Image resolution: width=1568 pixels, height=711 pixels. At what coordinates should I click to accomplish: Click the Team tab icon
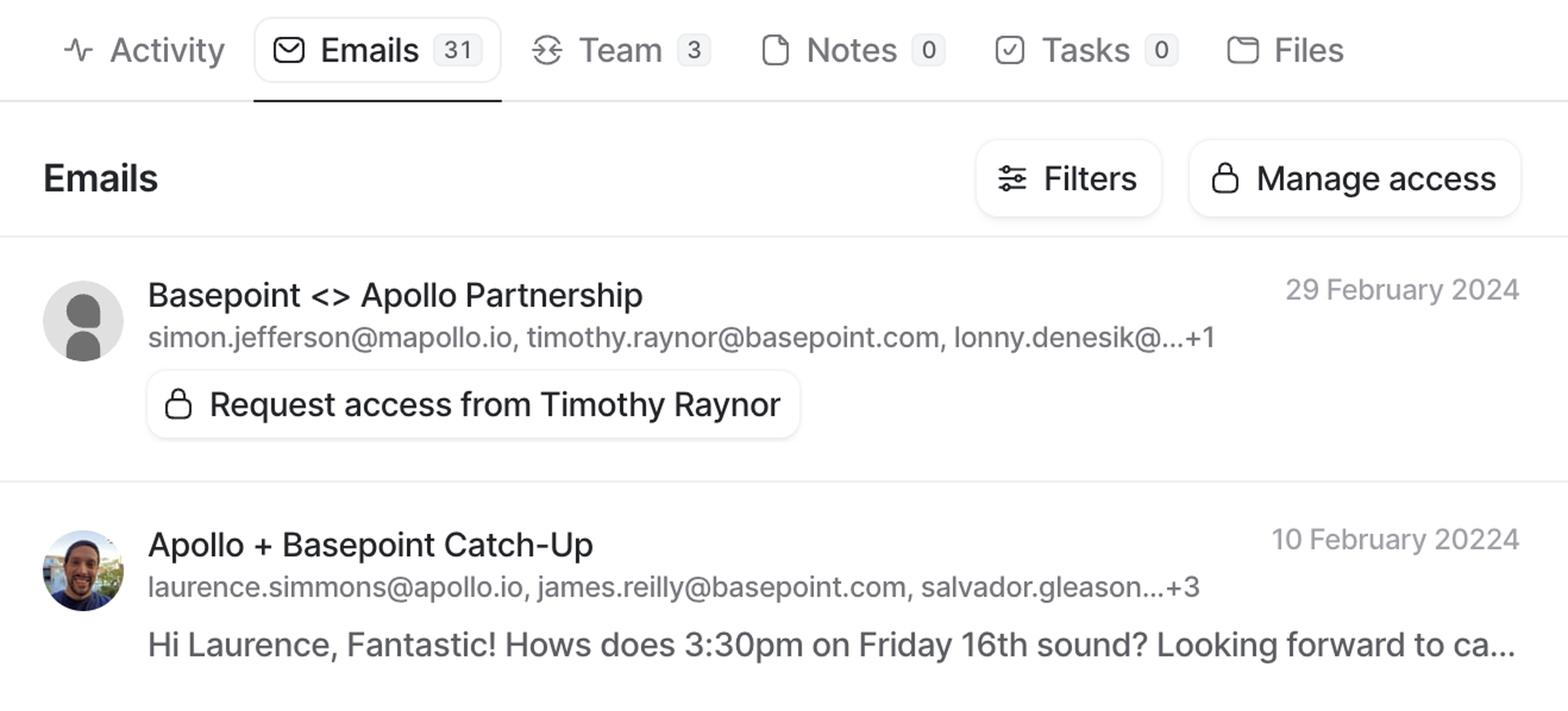coord(547,50)
